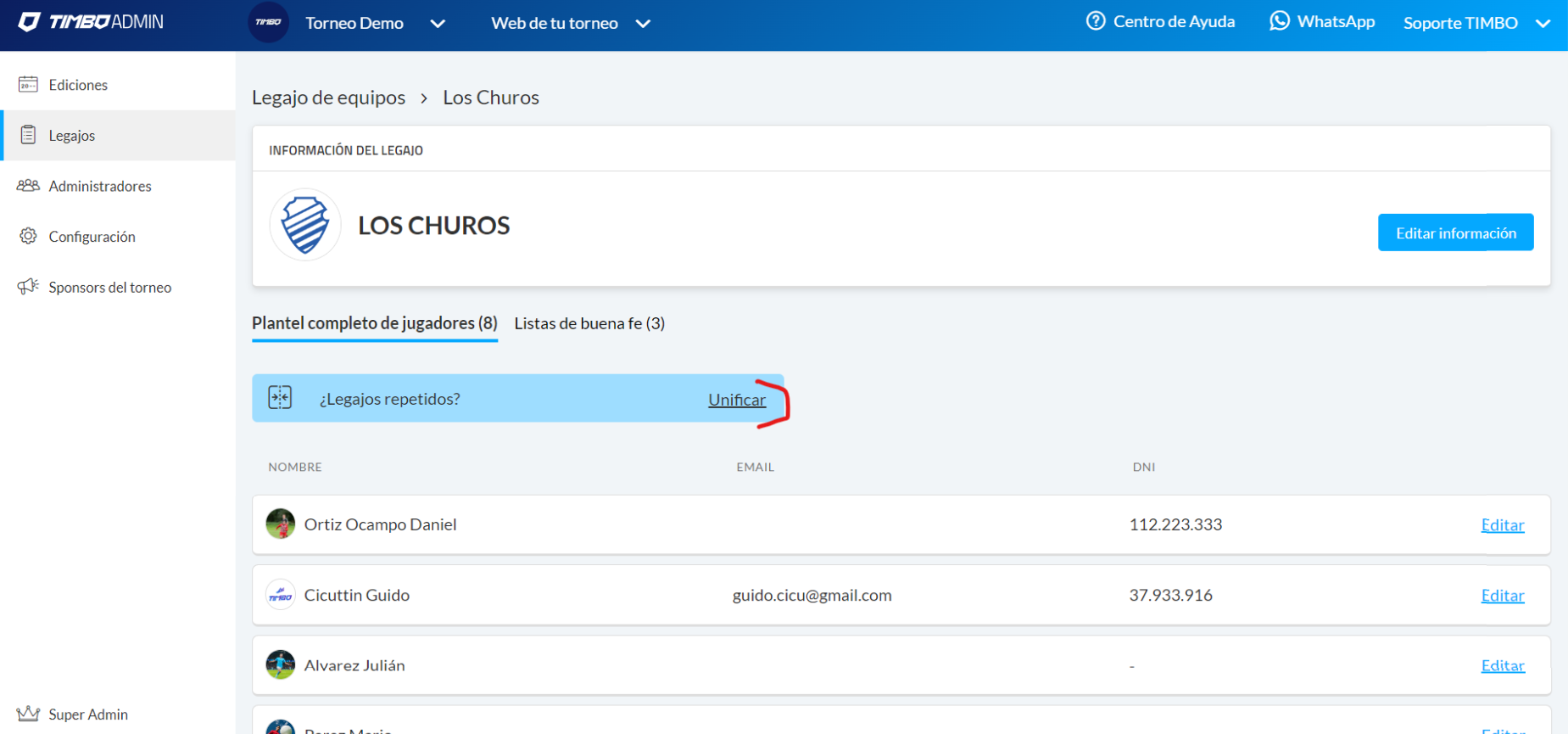Click Editar for Cicuttin Guido
This screenshot has height=734, width=1568.
pos(1502,596)
